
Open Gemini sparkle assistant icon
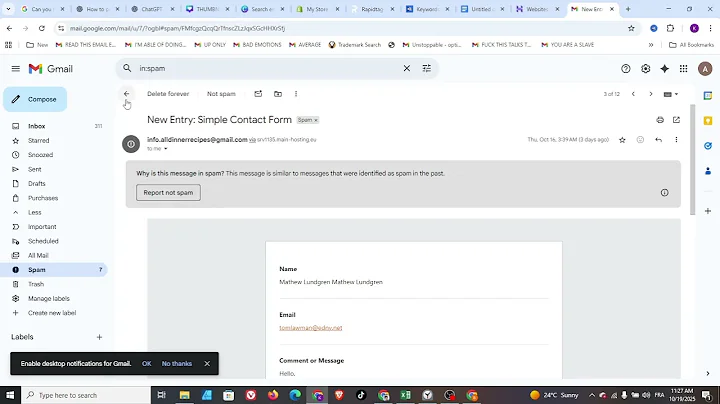pyautogui.click(x=664, y=68)
